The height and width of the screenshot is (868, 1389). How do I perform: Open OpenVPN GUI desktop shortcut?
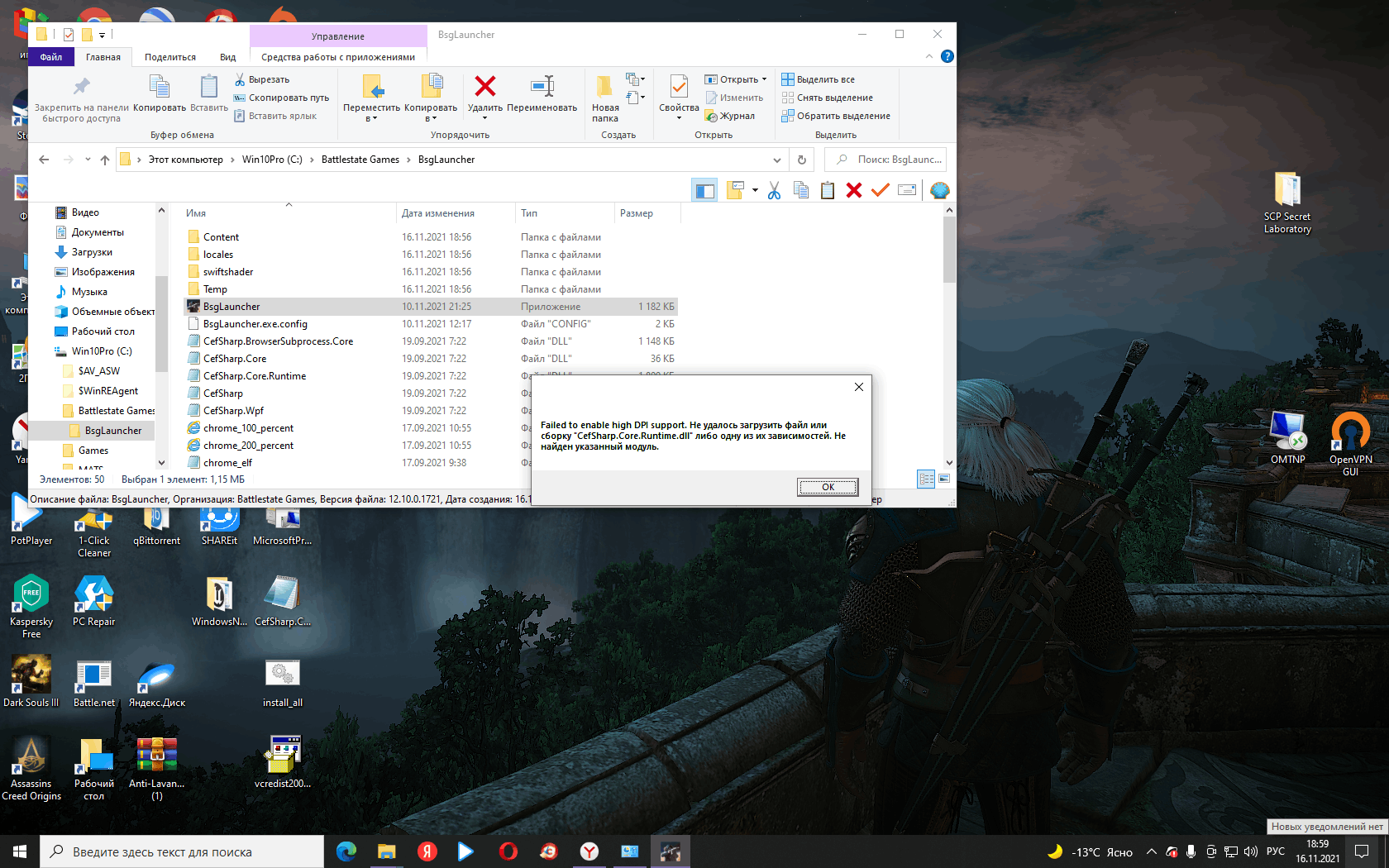tap(1350, 443)
